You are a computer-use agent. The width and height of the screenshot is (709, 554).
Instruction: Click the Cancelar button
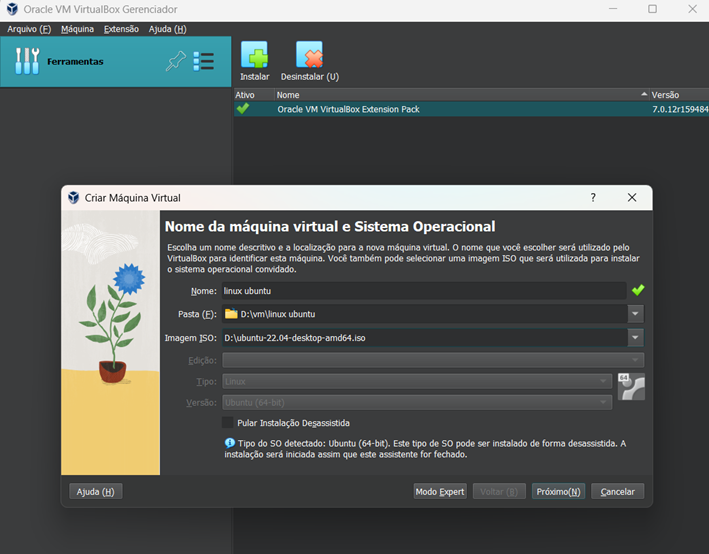(617, 492)
